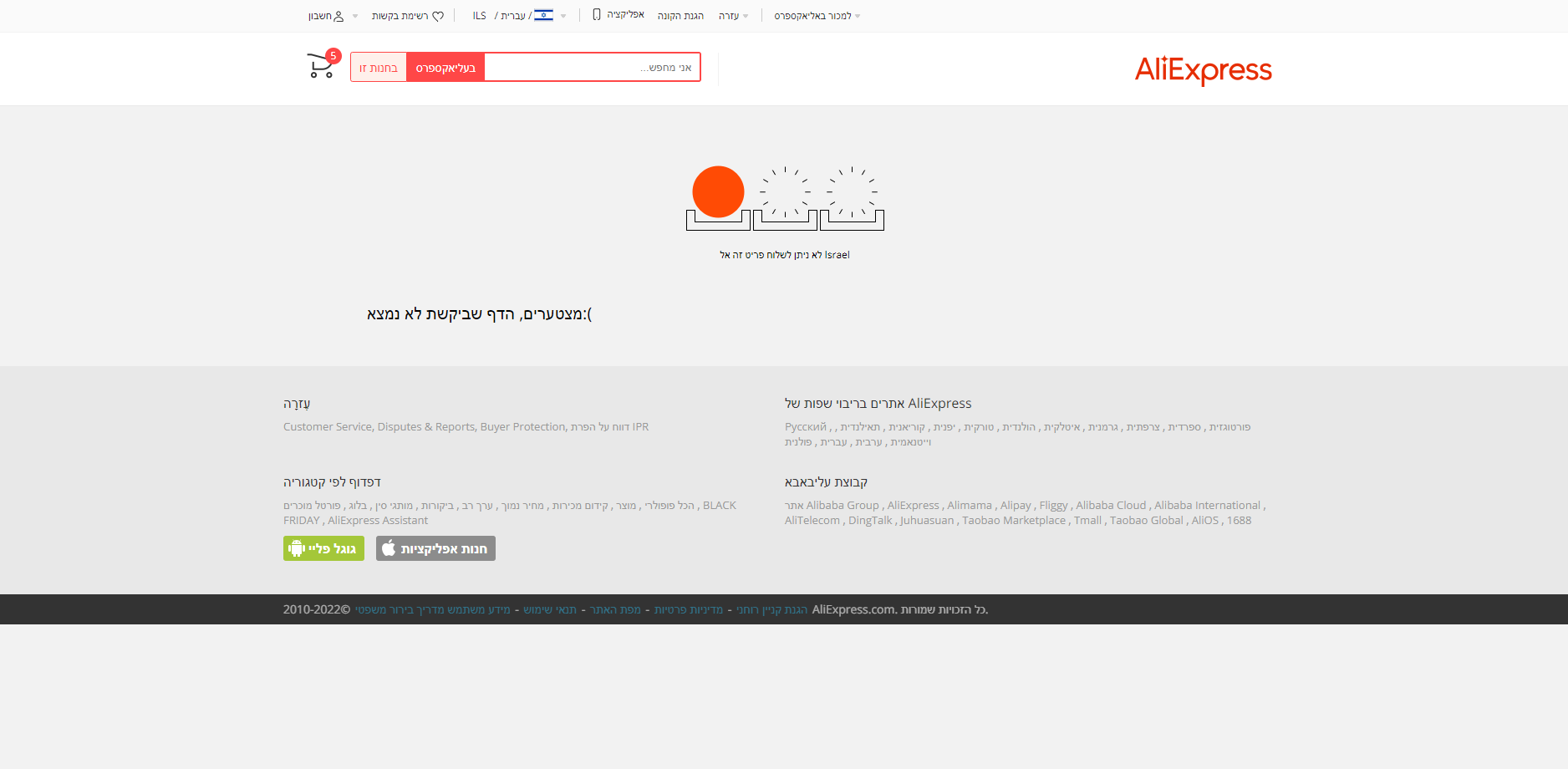Open the Alibaba International link
The image size is (1568, 769).
pos(1207,505)
